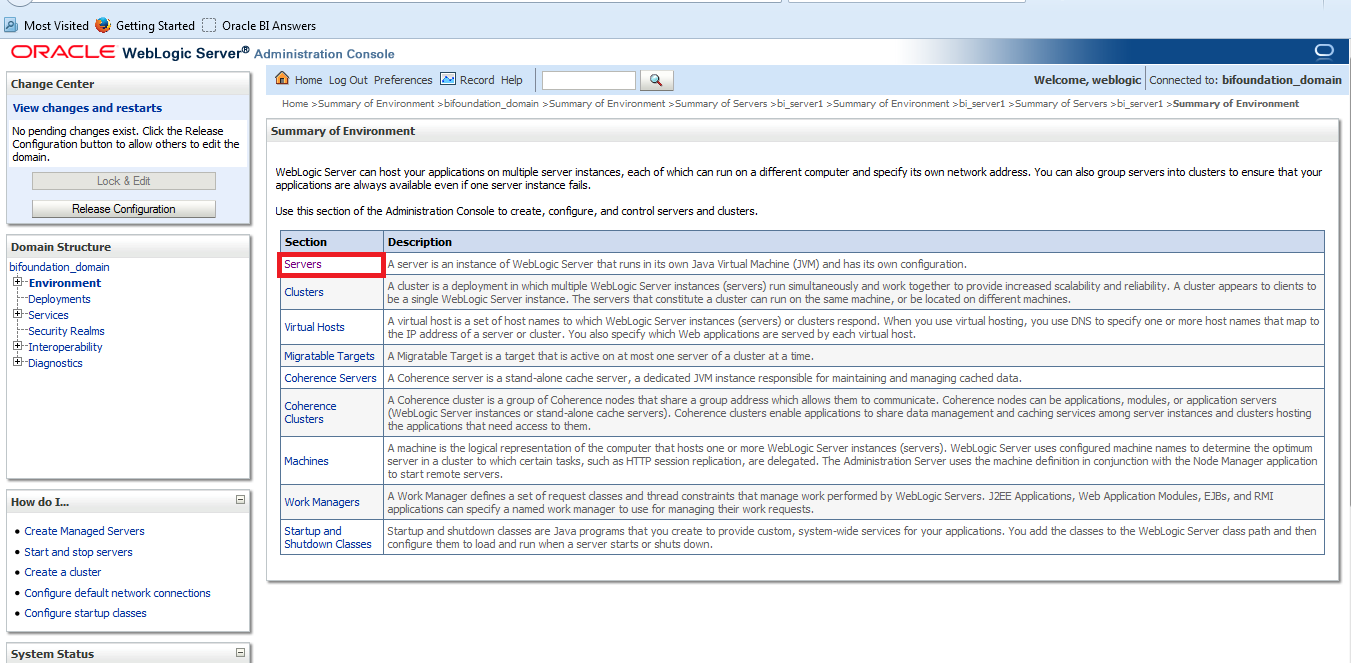This screenshot has width=1351, height=663.
Task: Click inside the console search field
Action: 589,80
